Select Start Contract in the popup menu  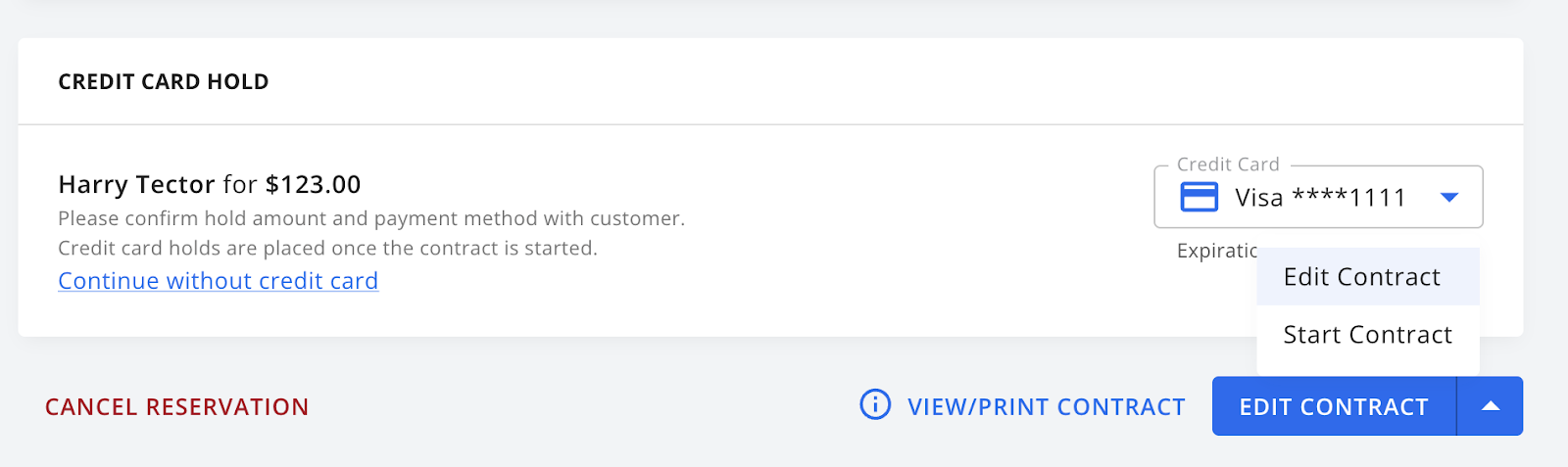[1367, 335]
